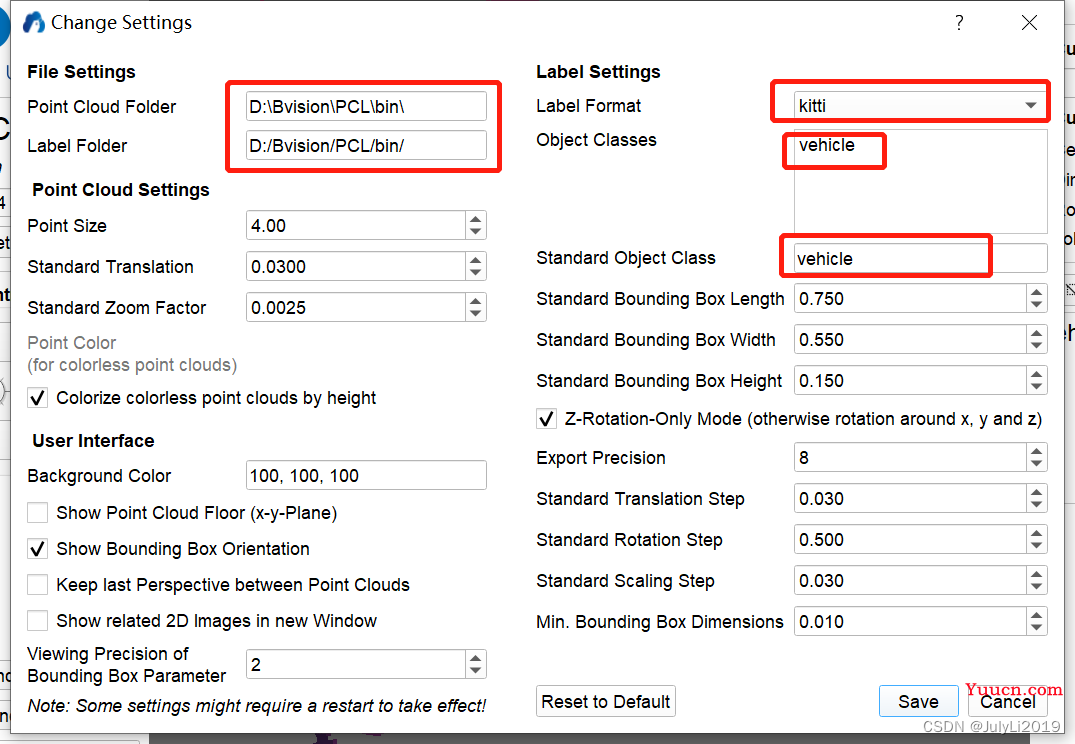Enable Show related 2D Images in new Window
This screenshot has width=1075, height=744.
(x=38, y=621)
